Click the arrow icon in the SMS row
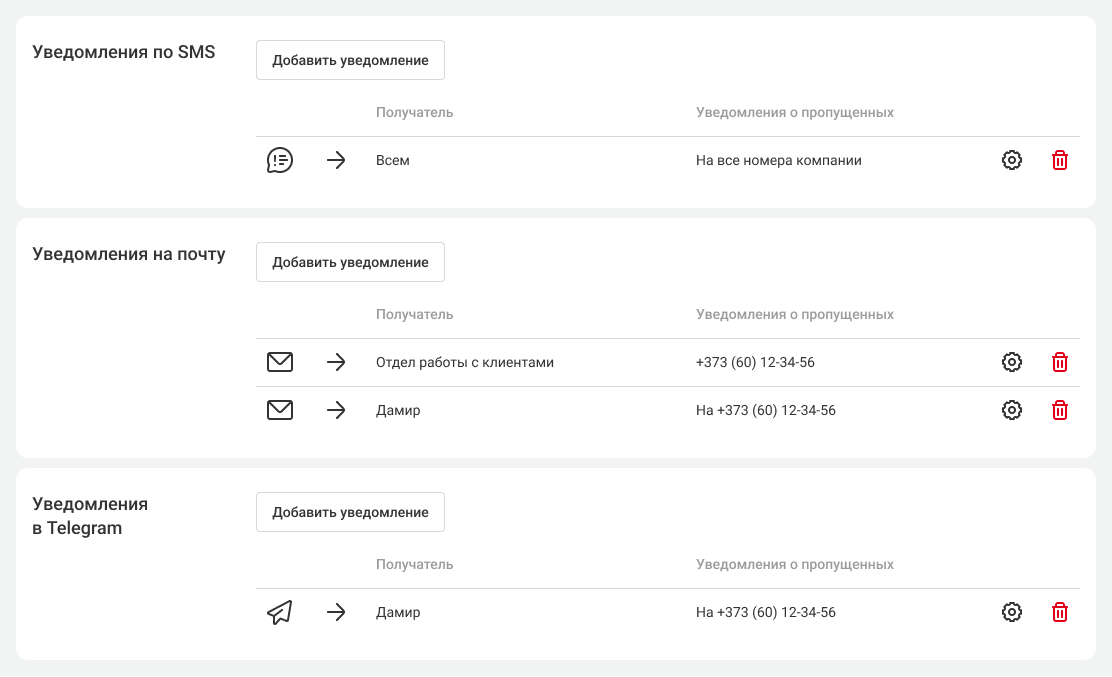Screen dimensions: 1112x677 point(336,160)
